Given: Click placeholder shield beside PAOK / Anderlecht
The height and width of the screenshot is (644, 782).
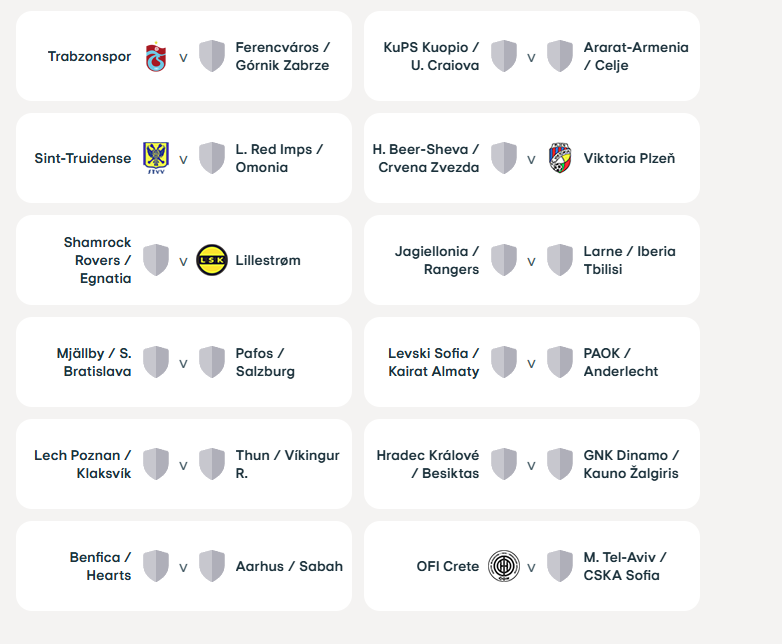Looking at the screenshot, I should [x=560, y=362].
